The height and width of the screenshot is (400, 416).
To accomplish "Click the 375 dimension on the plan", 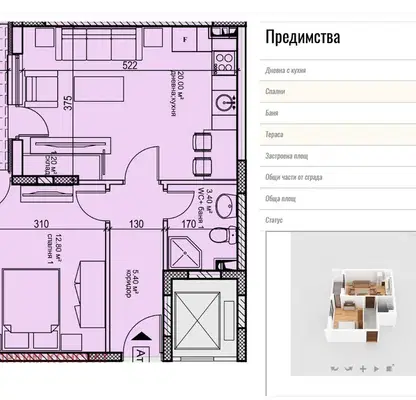I will 67,103.
